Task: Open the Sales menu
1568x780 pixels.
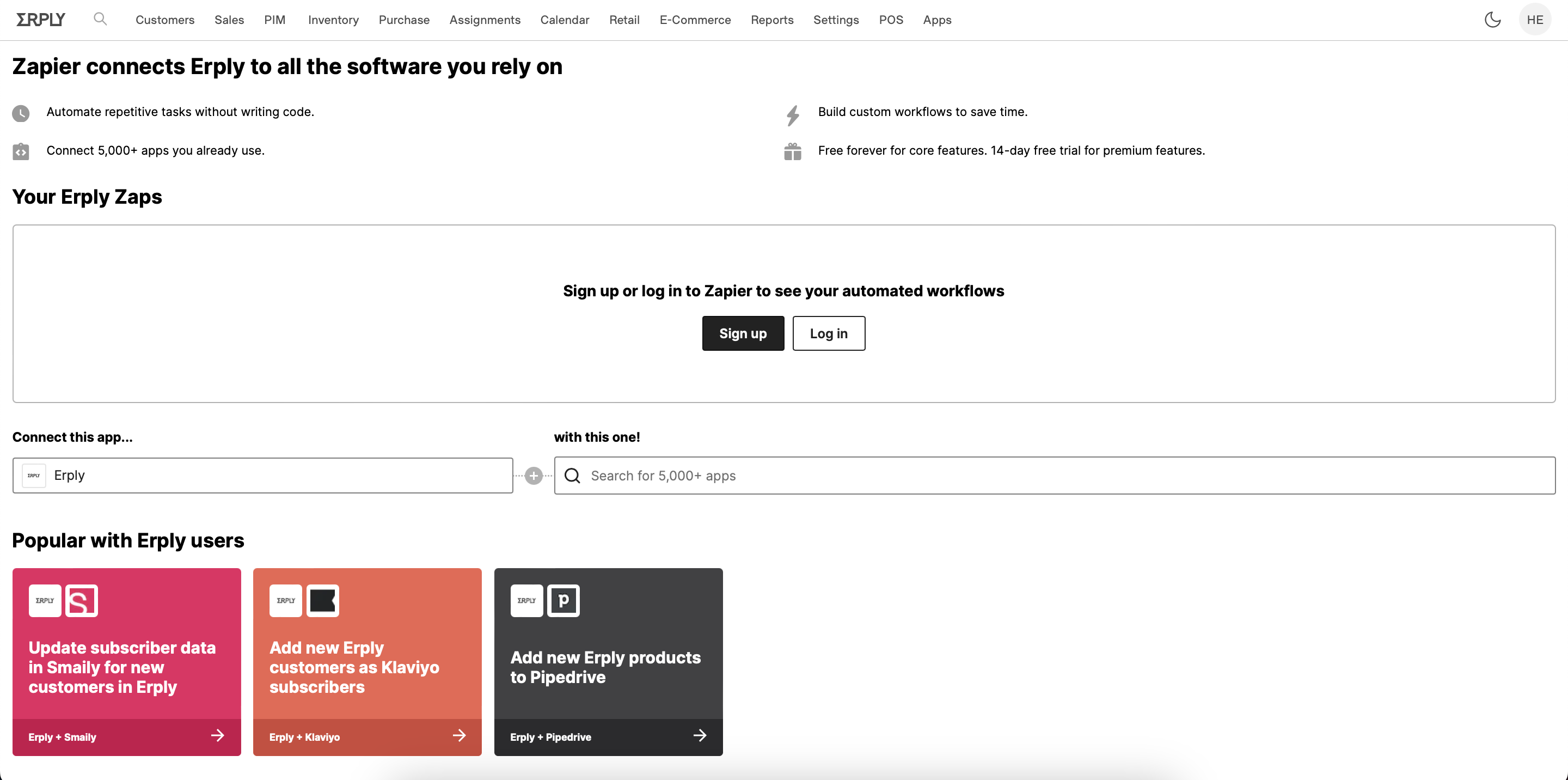Action: [229, 20]
